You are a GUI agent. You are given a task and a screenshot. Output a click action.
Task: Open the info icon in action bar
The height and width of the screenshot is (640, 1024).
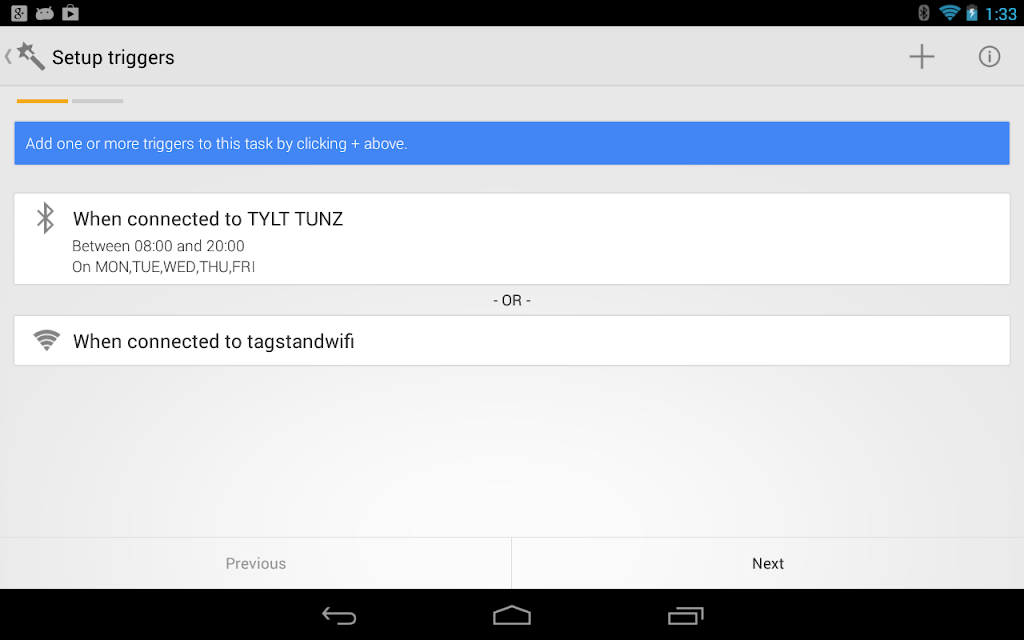(x=989, y=57)
